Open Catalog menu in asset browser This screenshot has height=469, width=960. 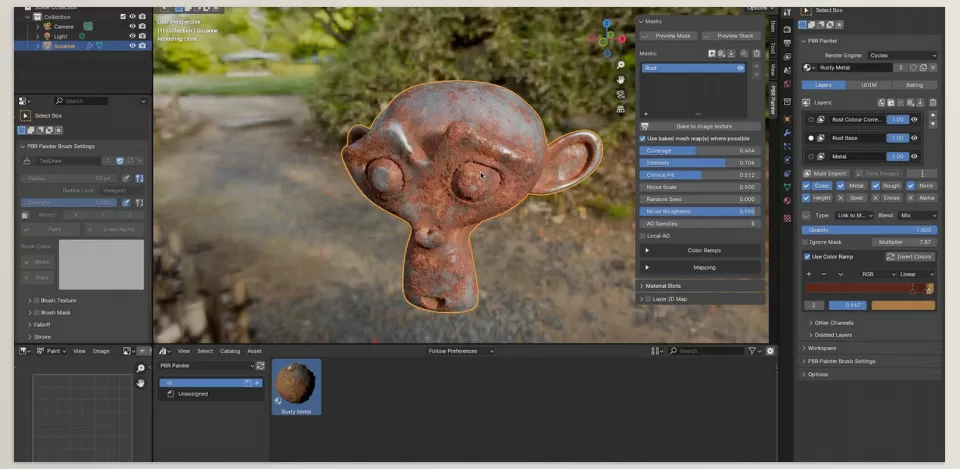point(230,351)
